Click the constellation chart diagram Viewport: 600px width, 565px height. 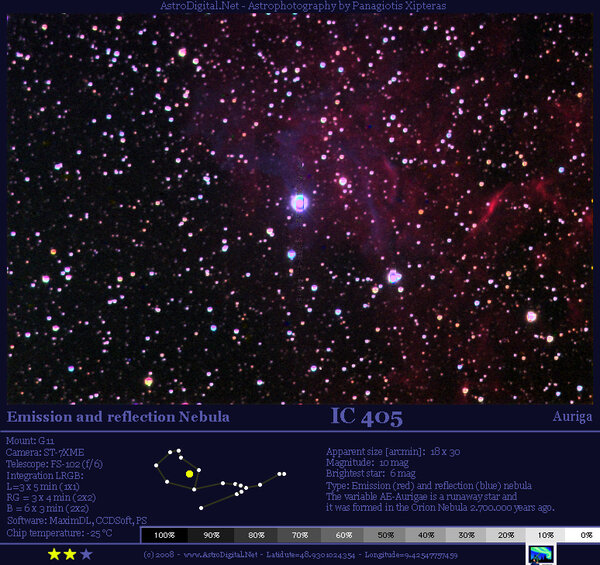(220, 479)
